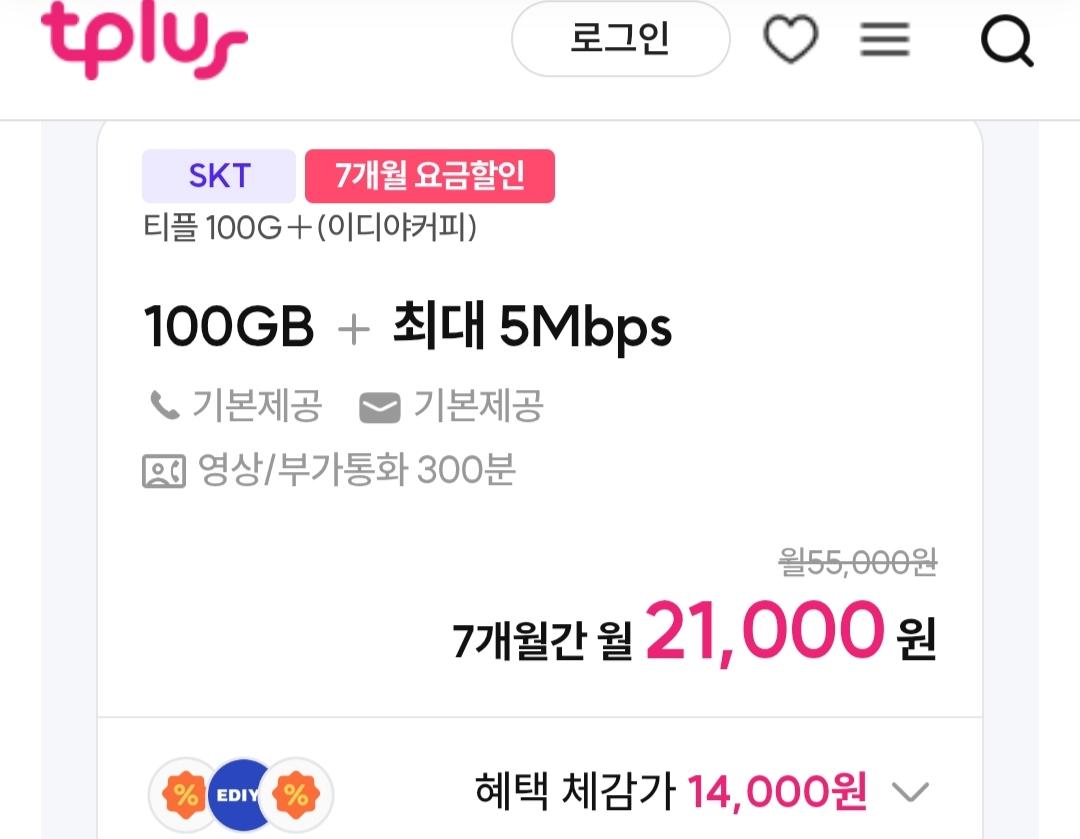Click the tplus logo

[144, 41]
